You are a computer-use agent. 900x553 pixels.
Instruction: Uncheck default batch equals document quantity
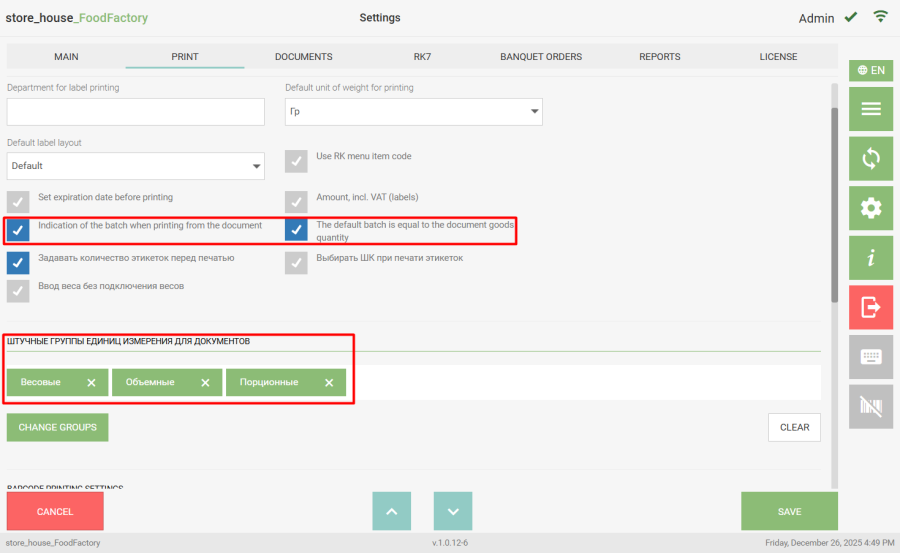pos(296,231)
